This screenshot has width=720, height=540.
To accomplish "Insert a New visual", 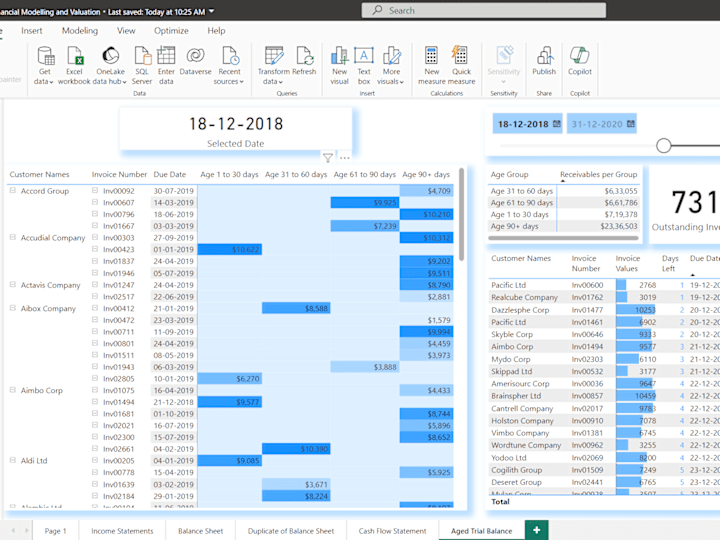I will click(339, 66).
